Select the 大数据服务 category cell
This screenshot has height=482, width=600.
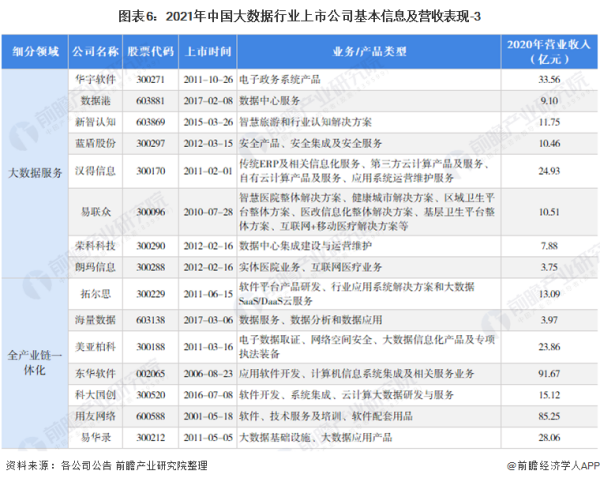coord(36,172)
